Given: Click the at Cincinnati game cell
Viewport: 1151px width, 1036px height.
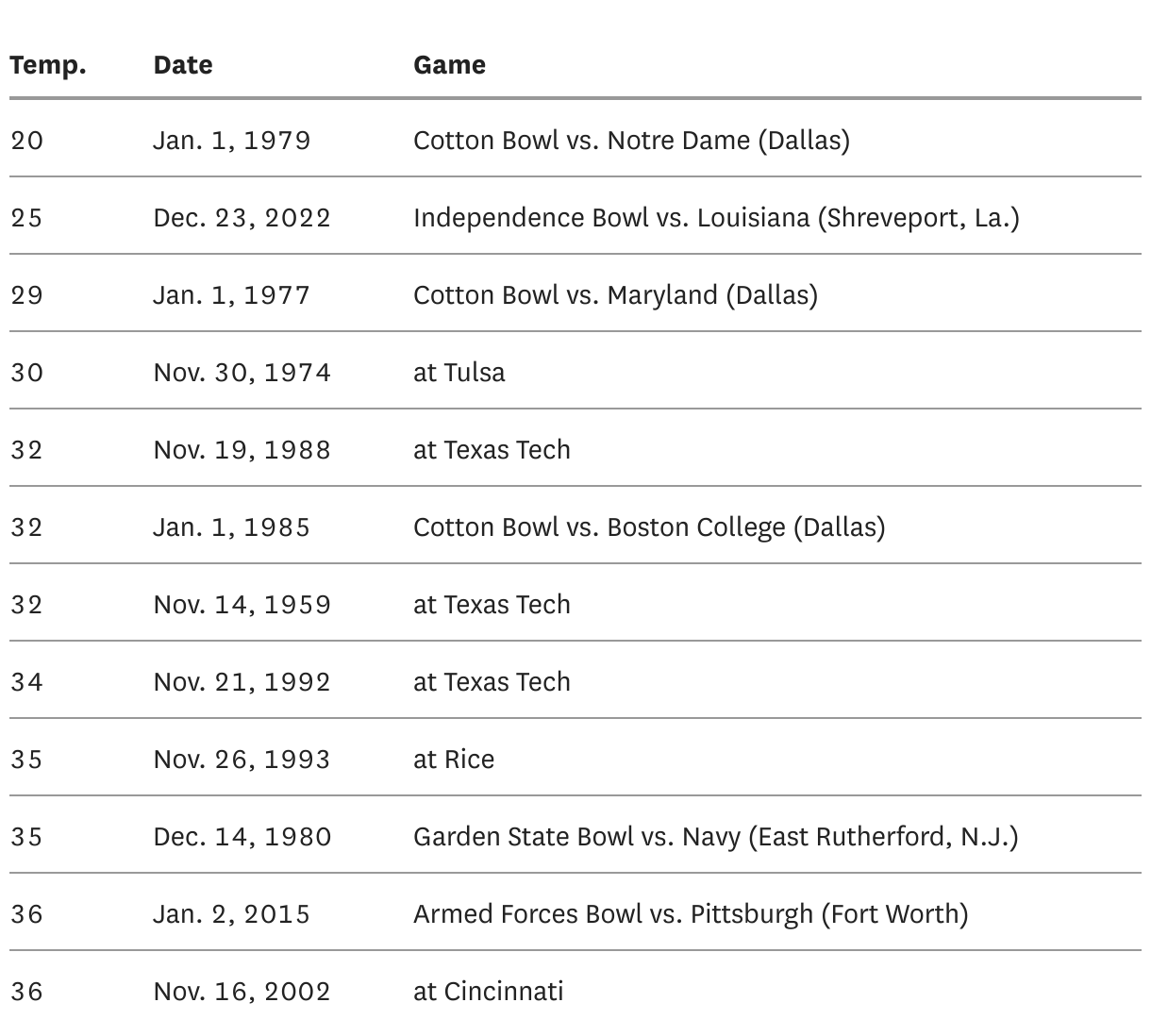Looking at the screenshot, I should coord(488,992).
